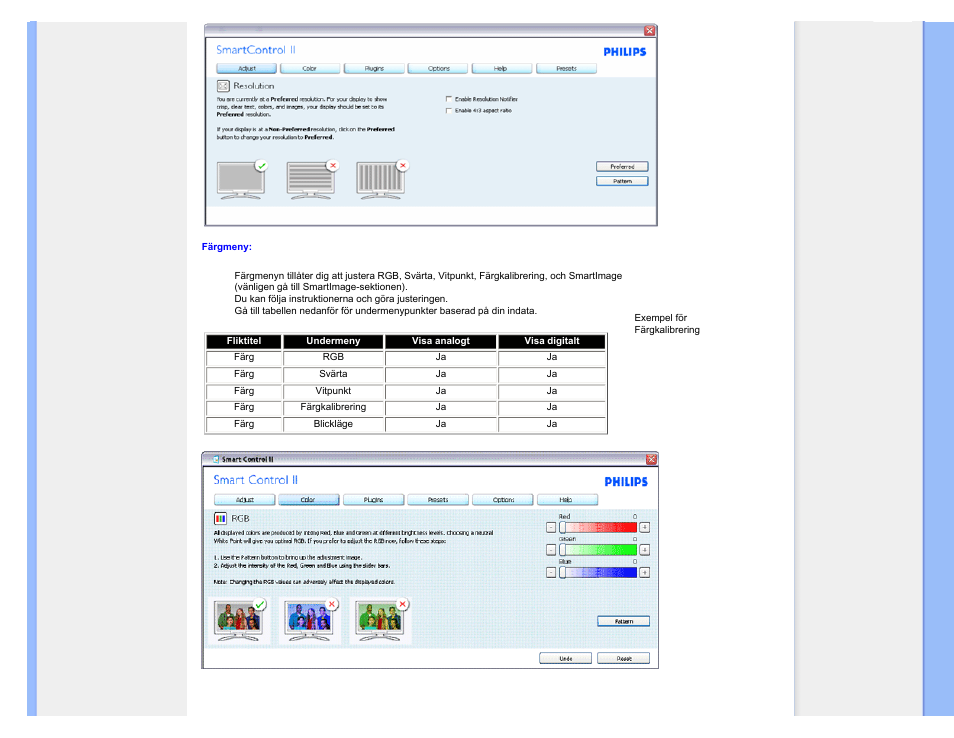Close the upper SmartControl II Resolution window

[650, 30]
